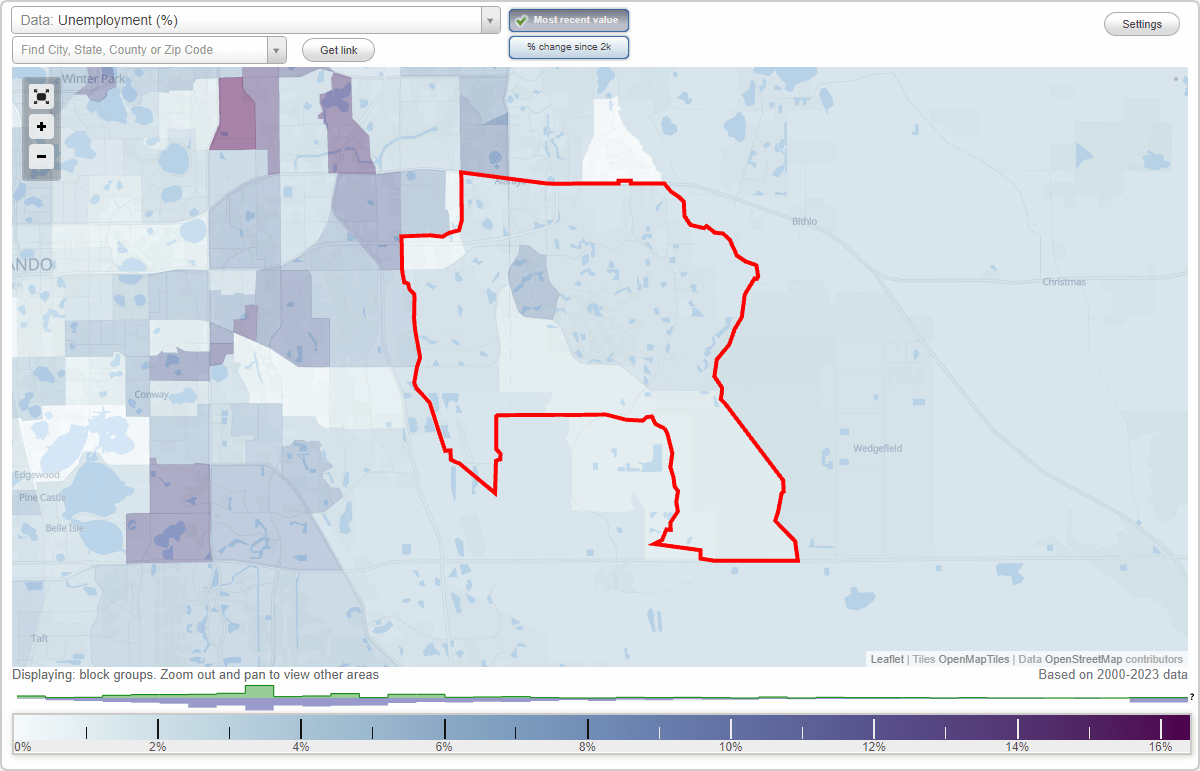Screen dimensions: 1200x771
Task: Expand the Find City search dropdown arrow
Action: coord(277,49)
